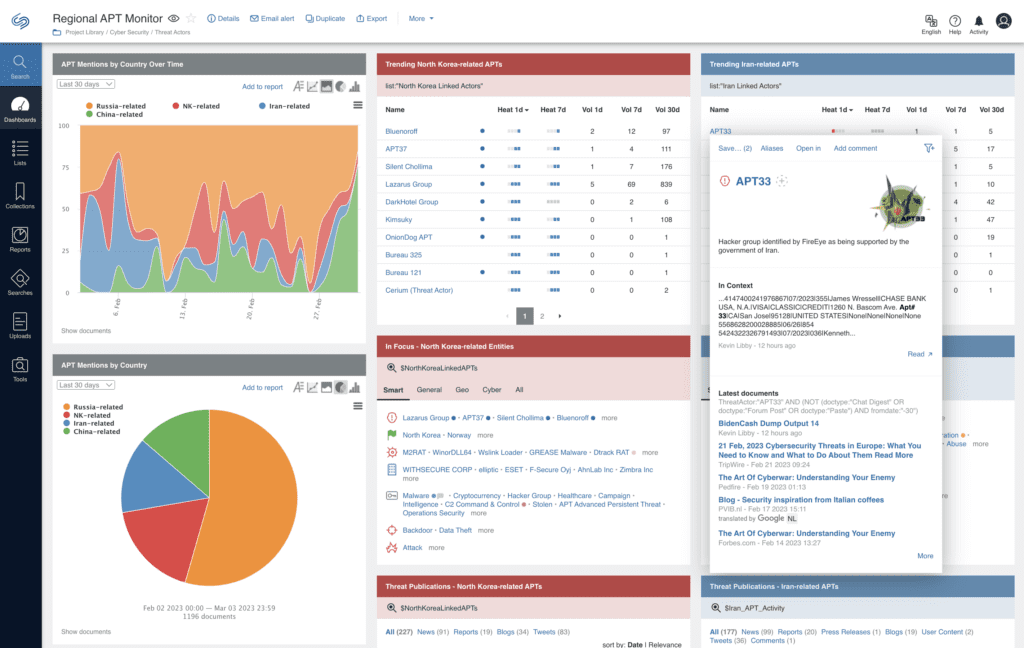Switch Over Time chart to text list view
Image resolution: width=1024 pixels, height=648 pixels.
pyautogui.click(x=298, y=86)
